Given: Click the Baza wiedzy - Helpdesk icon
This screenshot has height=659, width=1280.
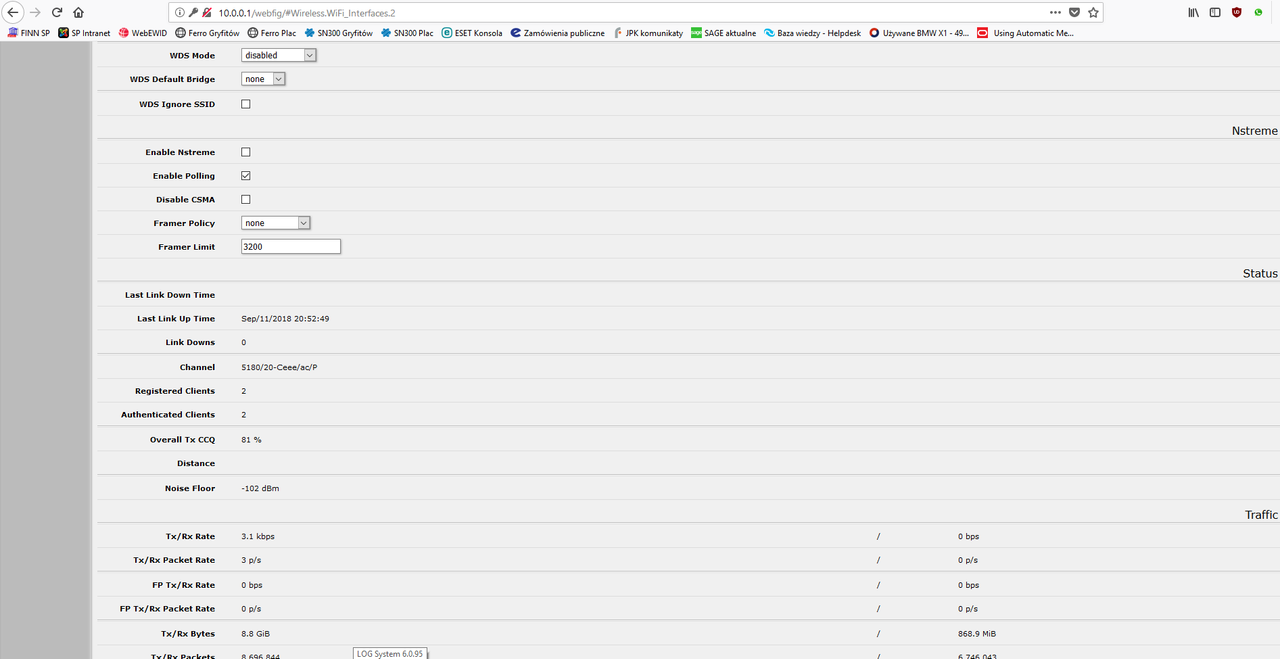Looking at the screenshot, I should 769,33.
